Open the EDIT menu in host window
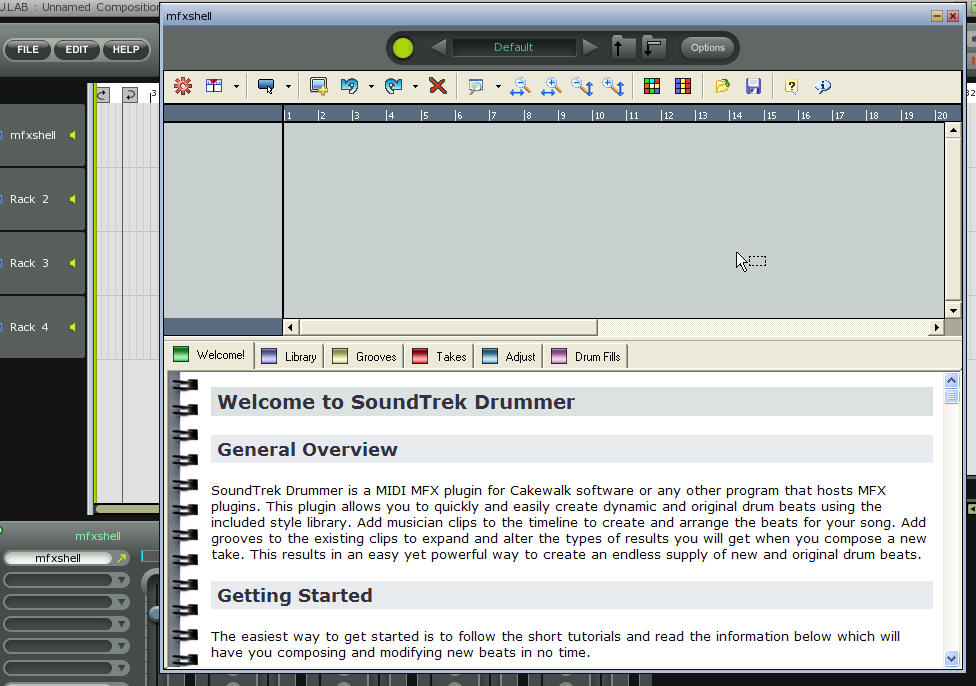Viewport: 976px width, 686px height. tap(77, 49)
